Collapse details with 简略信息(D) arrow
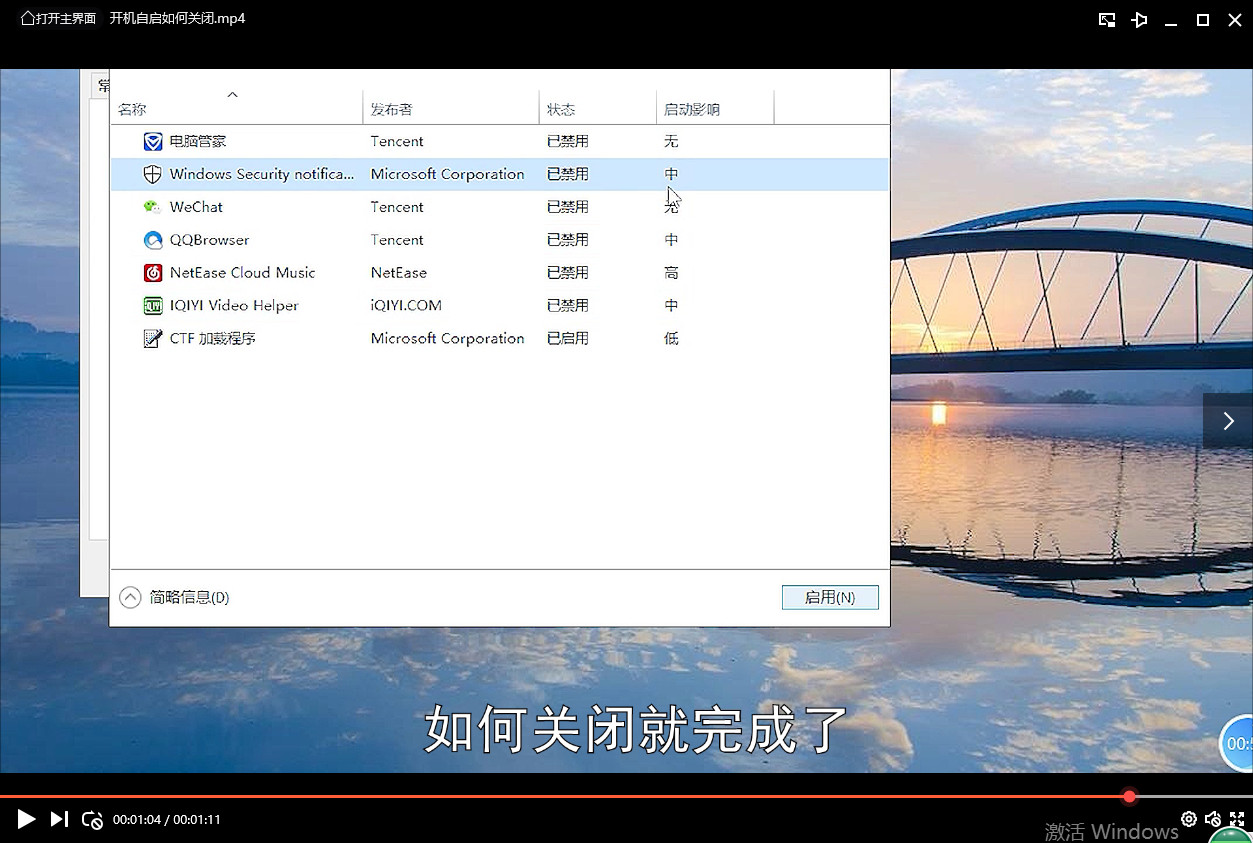Viewport: 1253px width, 843px height. [130, 597]
